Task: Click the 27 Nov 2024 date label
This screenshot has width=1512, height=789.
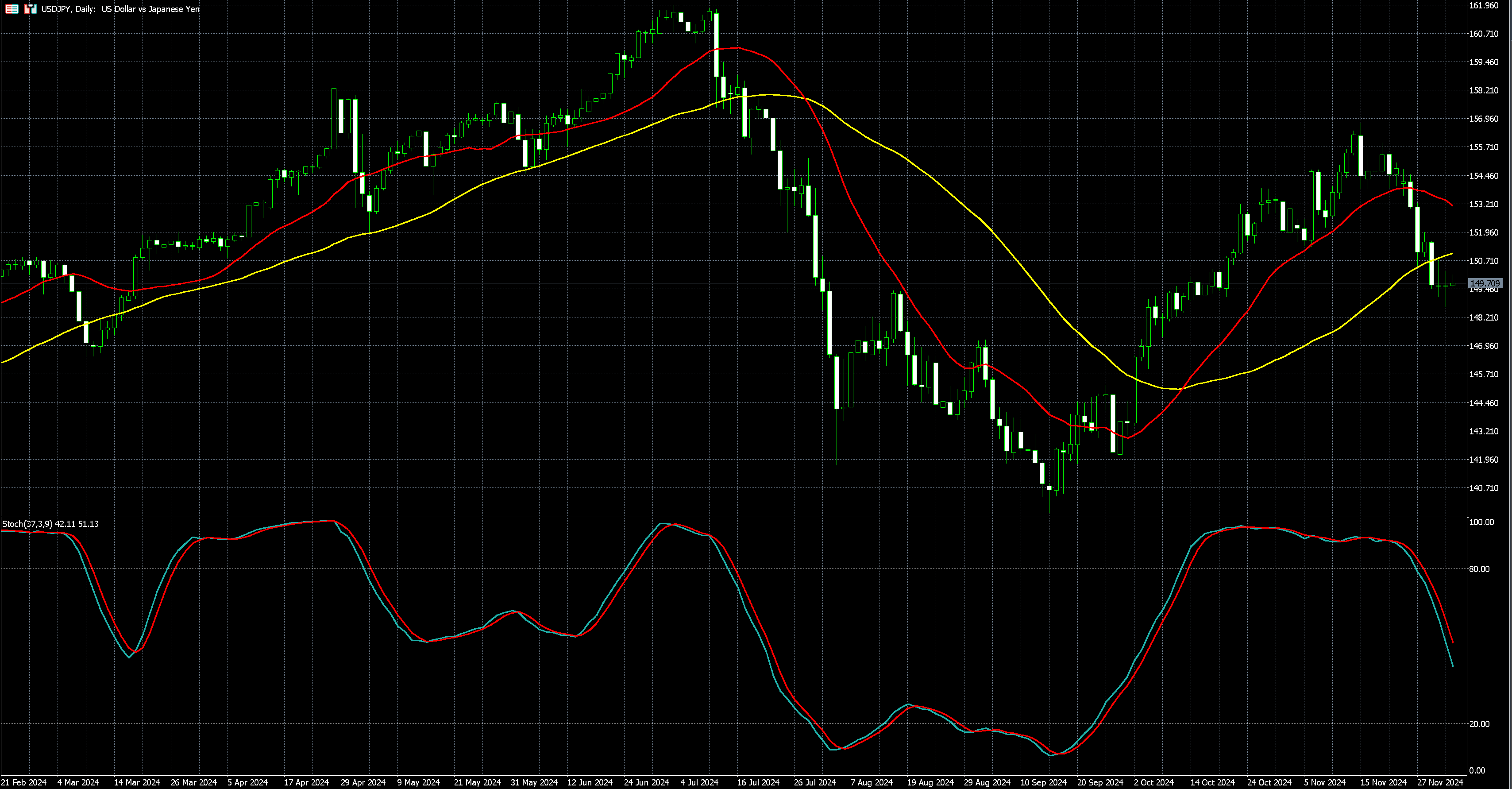Action: (x=1440, y=782)
